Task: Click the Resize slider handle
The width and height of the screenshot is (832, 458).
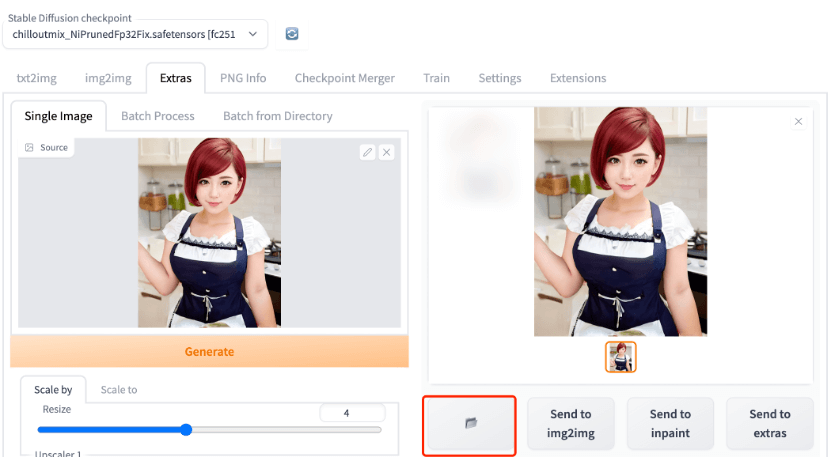Action: 186,430
